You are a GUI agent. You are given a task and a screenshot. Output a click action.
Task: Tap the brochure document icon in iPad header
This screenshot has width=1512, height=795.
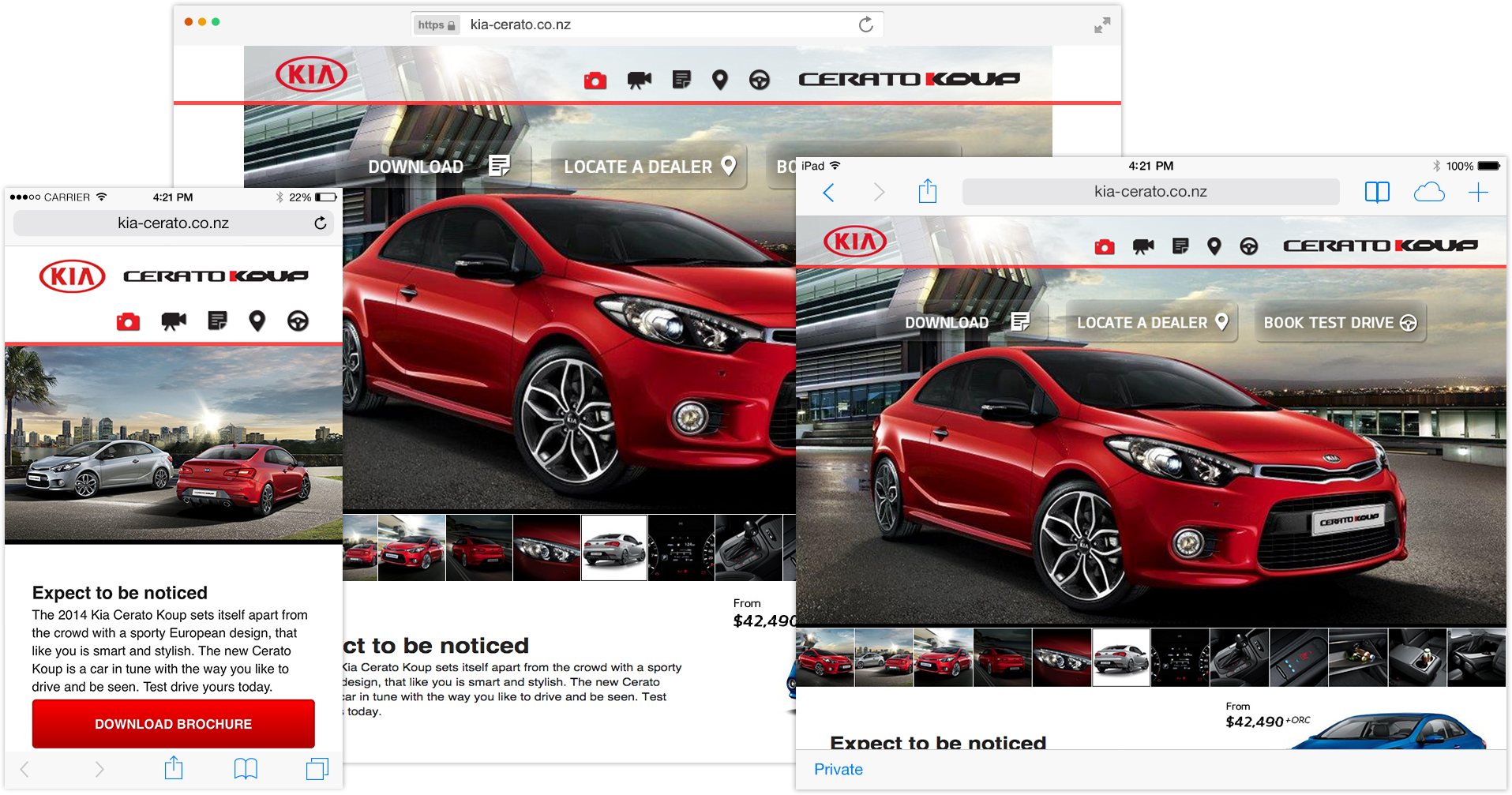click(1180, 246)
